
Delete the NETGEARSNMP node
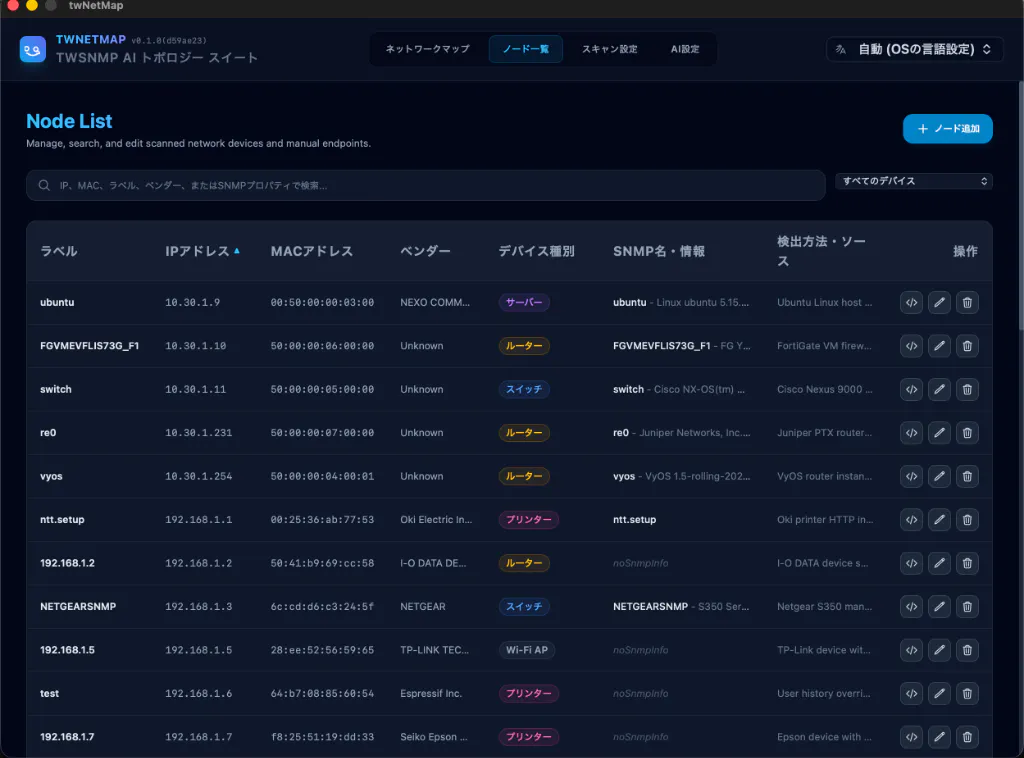967,607
